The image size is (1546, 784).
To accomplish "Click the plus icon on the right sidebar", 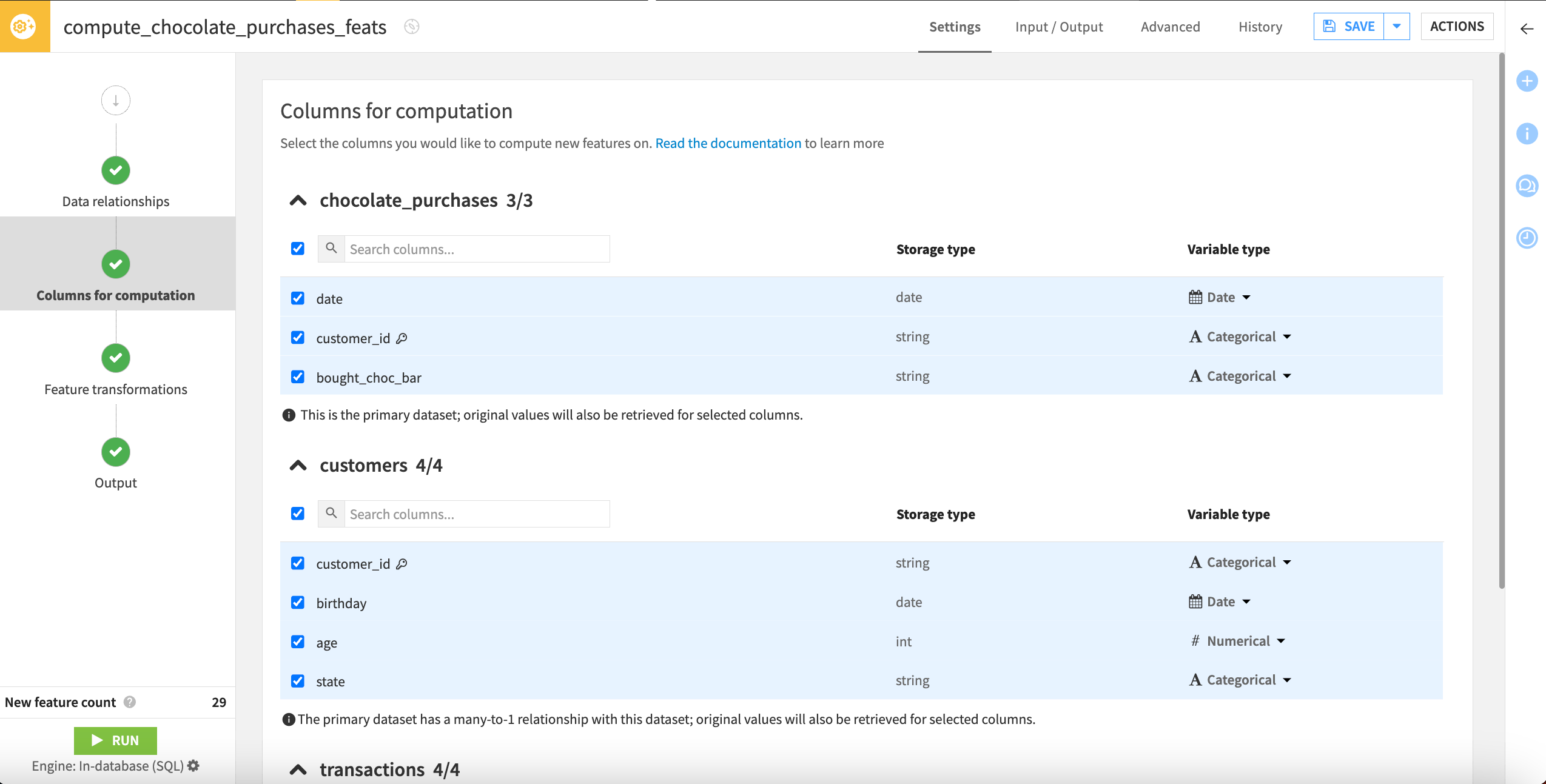I will (x=1527, y=81).
